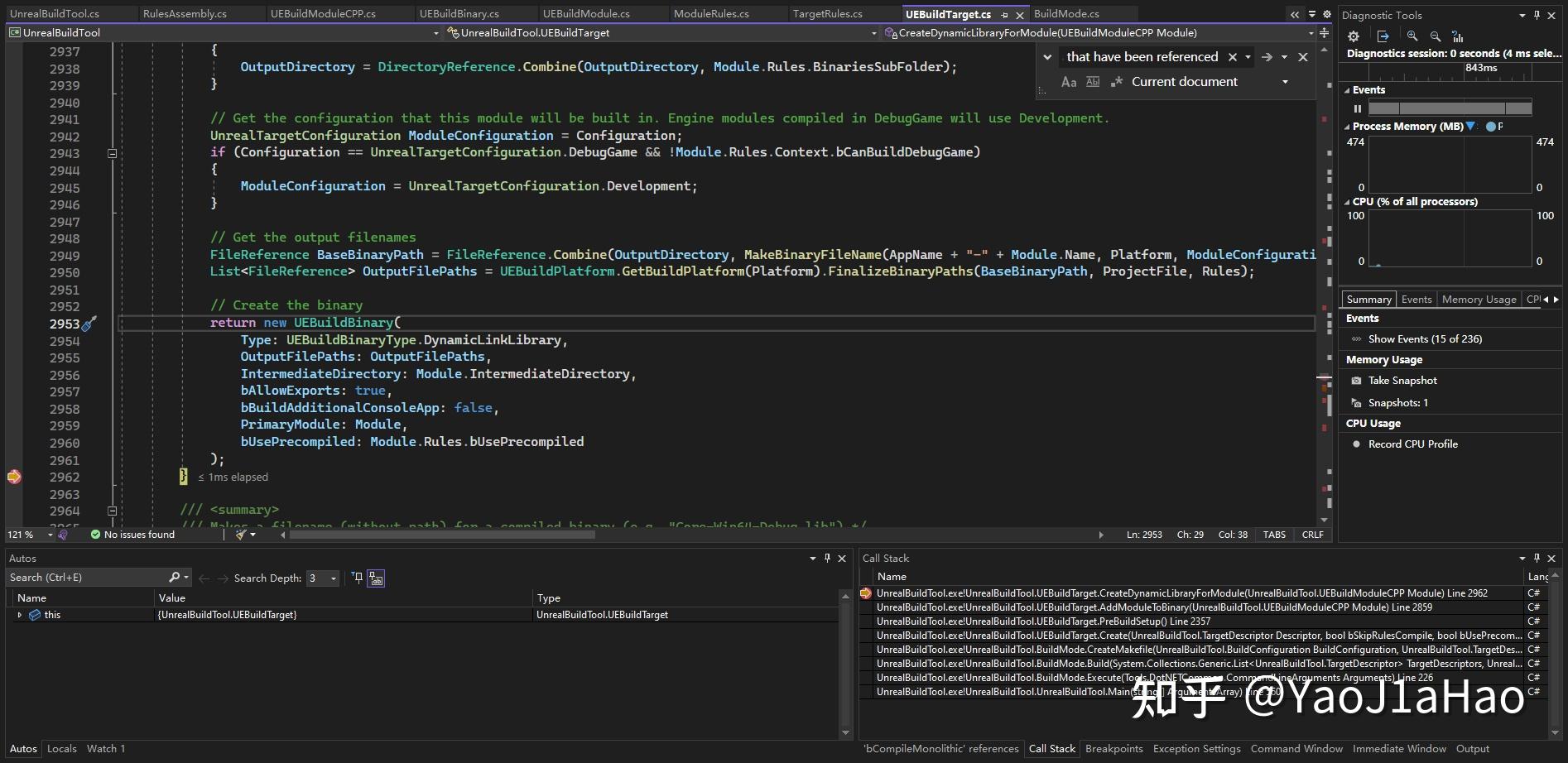Screen dimensions: 1568x763
Task: Switch to the Locals tab
Action: (62, 748)
